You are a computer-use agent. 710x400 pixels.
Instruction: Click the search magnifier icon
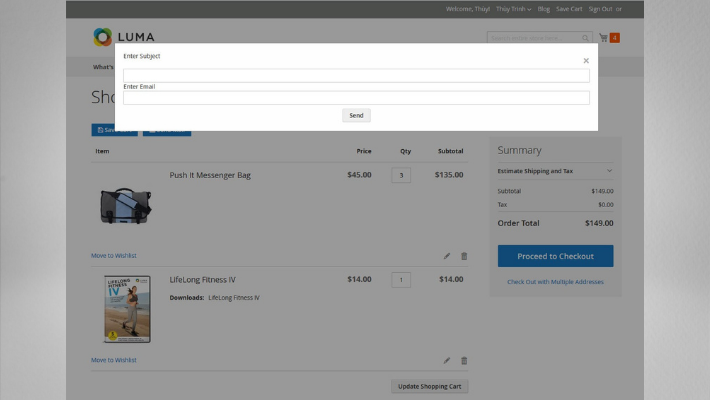click(x=587, y=38)
